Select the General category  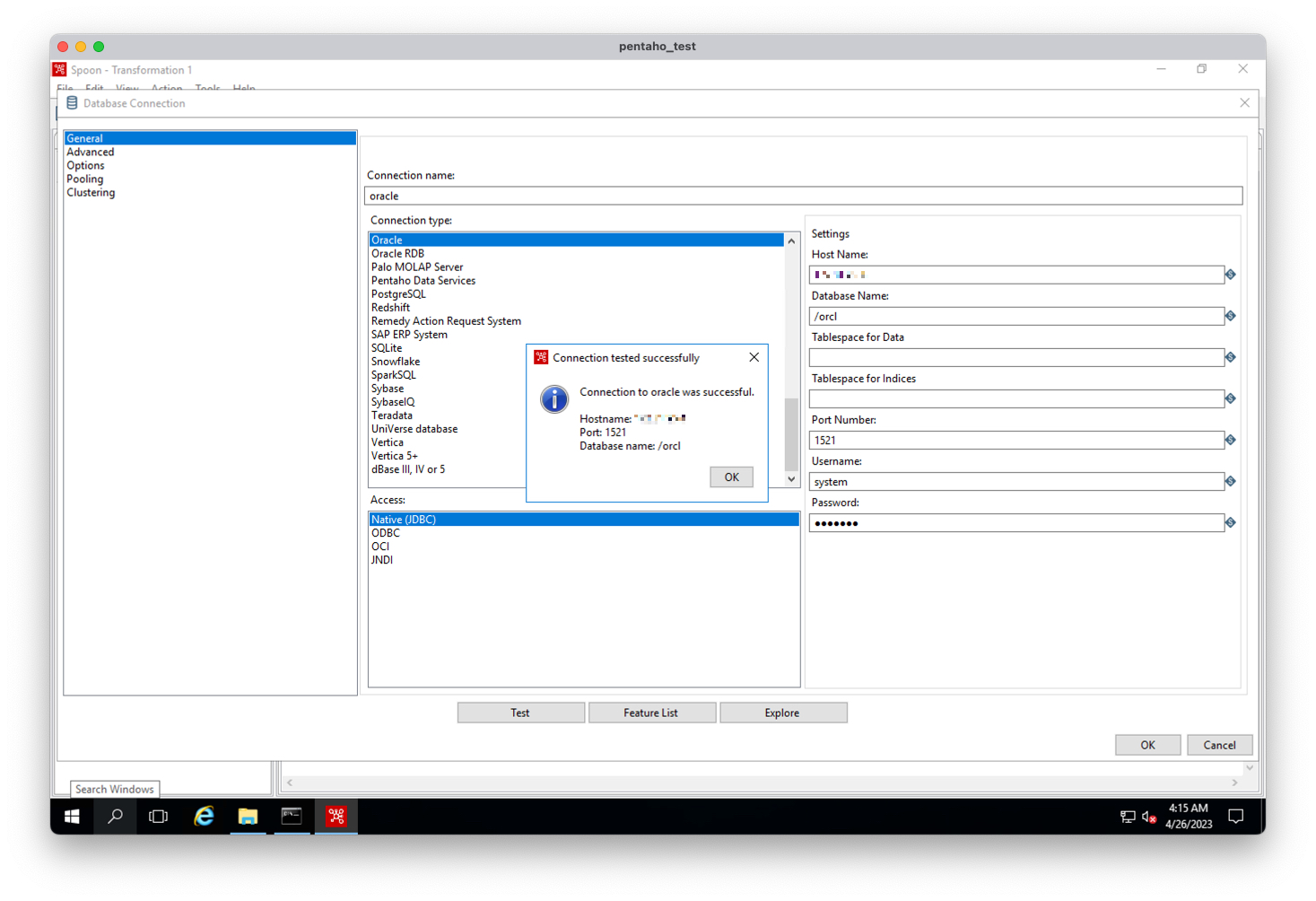[x=210, y=138]
